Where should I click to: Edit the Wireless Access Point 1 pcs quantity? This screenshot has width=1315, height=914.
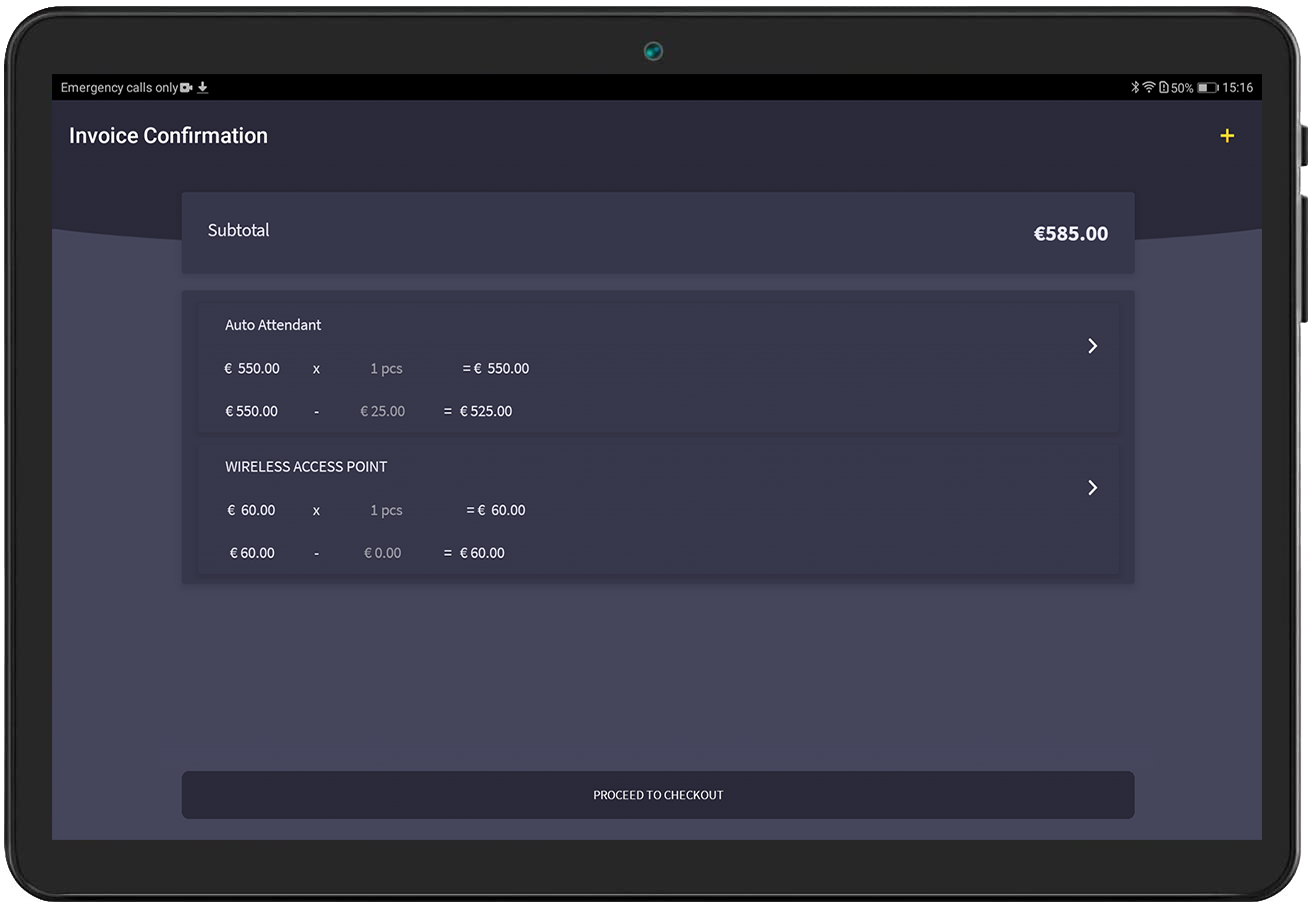(x=386, y=511)
